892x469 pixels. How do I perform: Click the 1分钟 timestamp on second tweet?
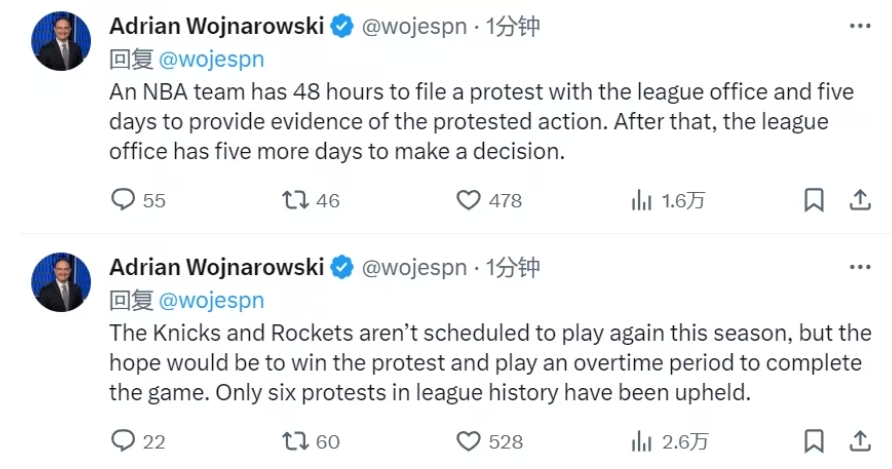point(512,267)
